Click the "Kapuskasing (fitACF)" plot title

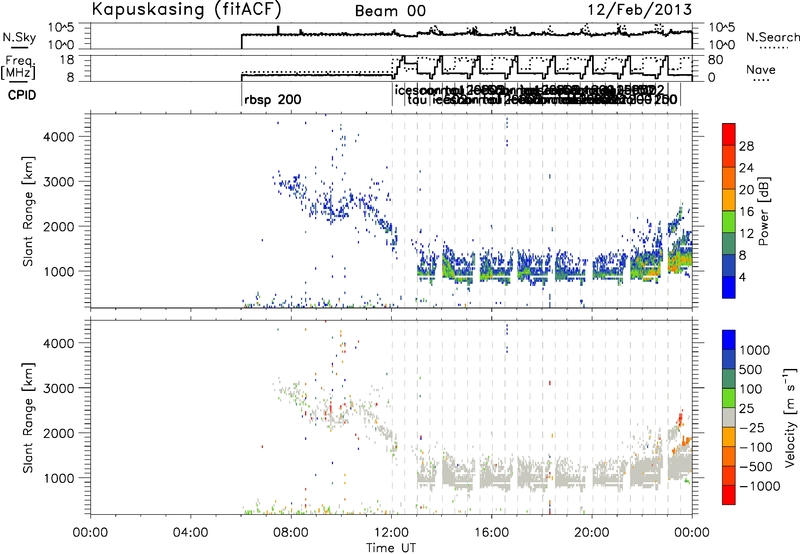click(x=186, y=9)
